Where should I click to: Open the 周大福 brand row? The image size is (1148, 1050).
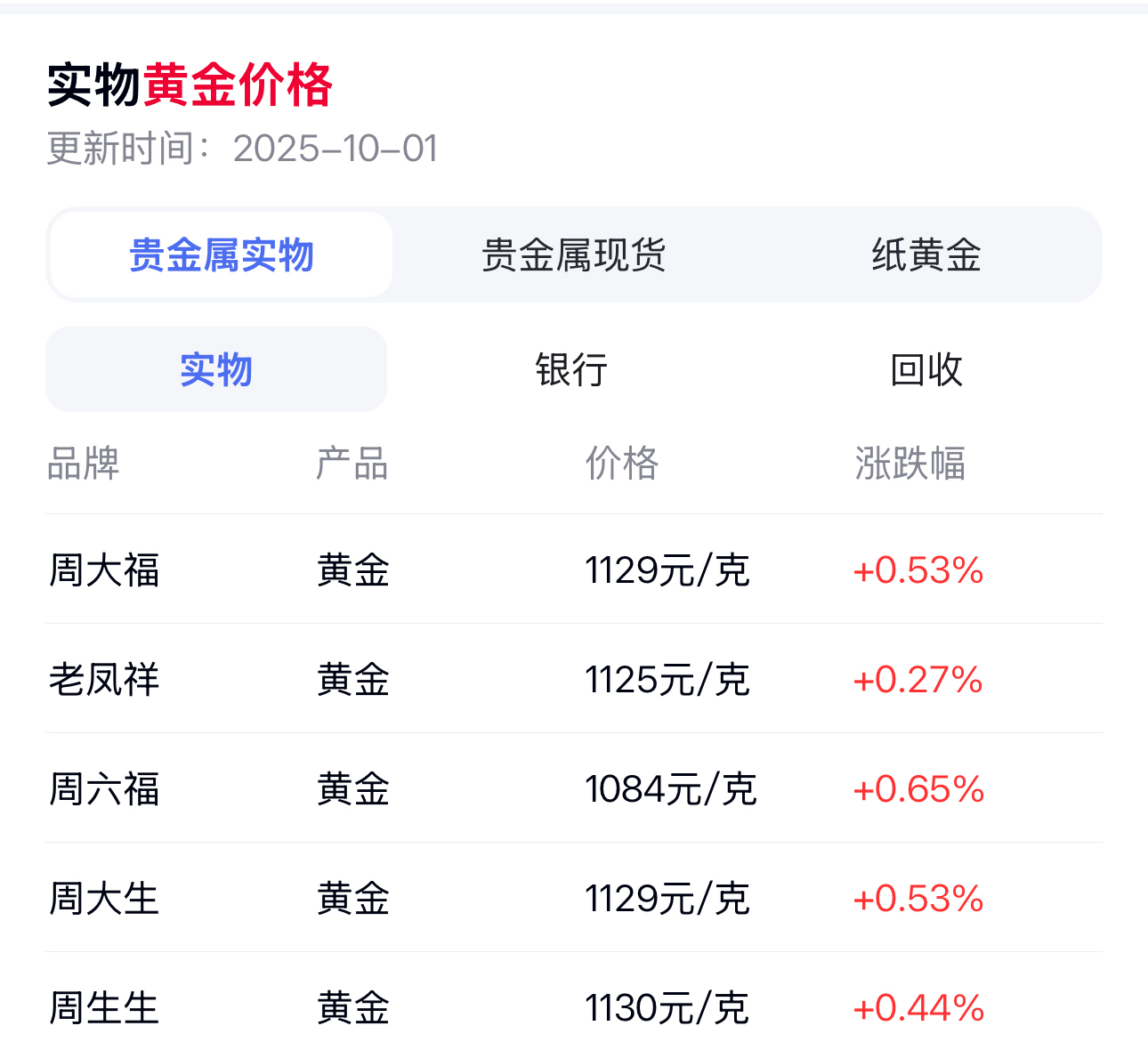(104, 570)
